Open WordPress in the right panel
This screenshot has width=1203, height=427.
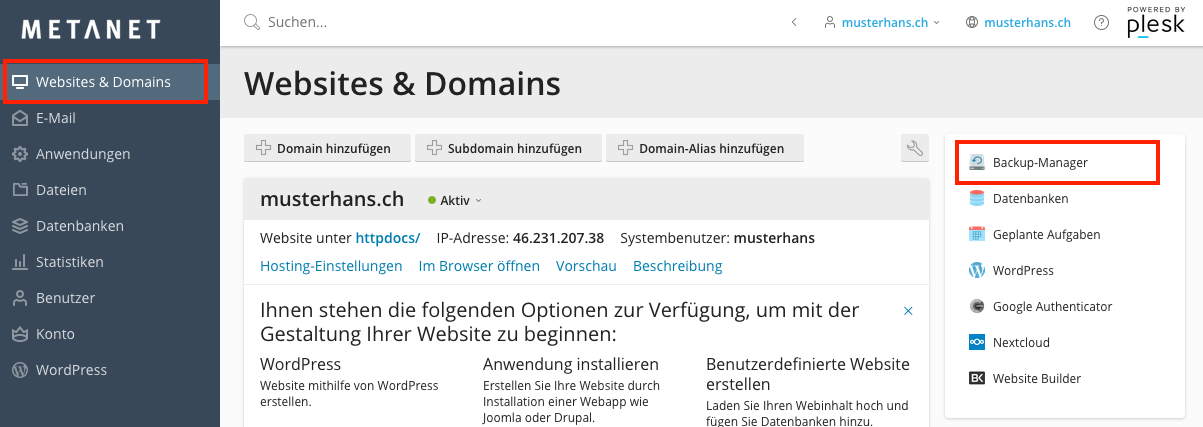1022,271
